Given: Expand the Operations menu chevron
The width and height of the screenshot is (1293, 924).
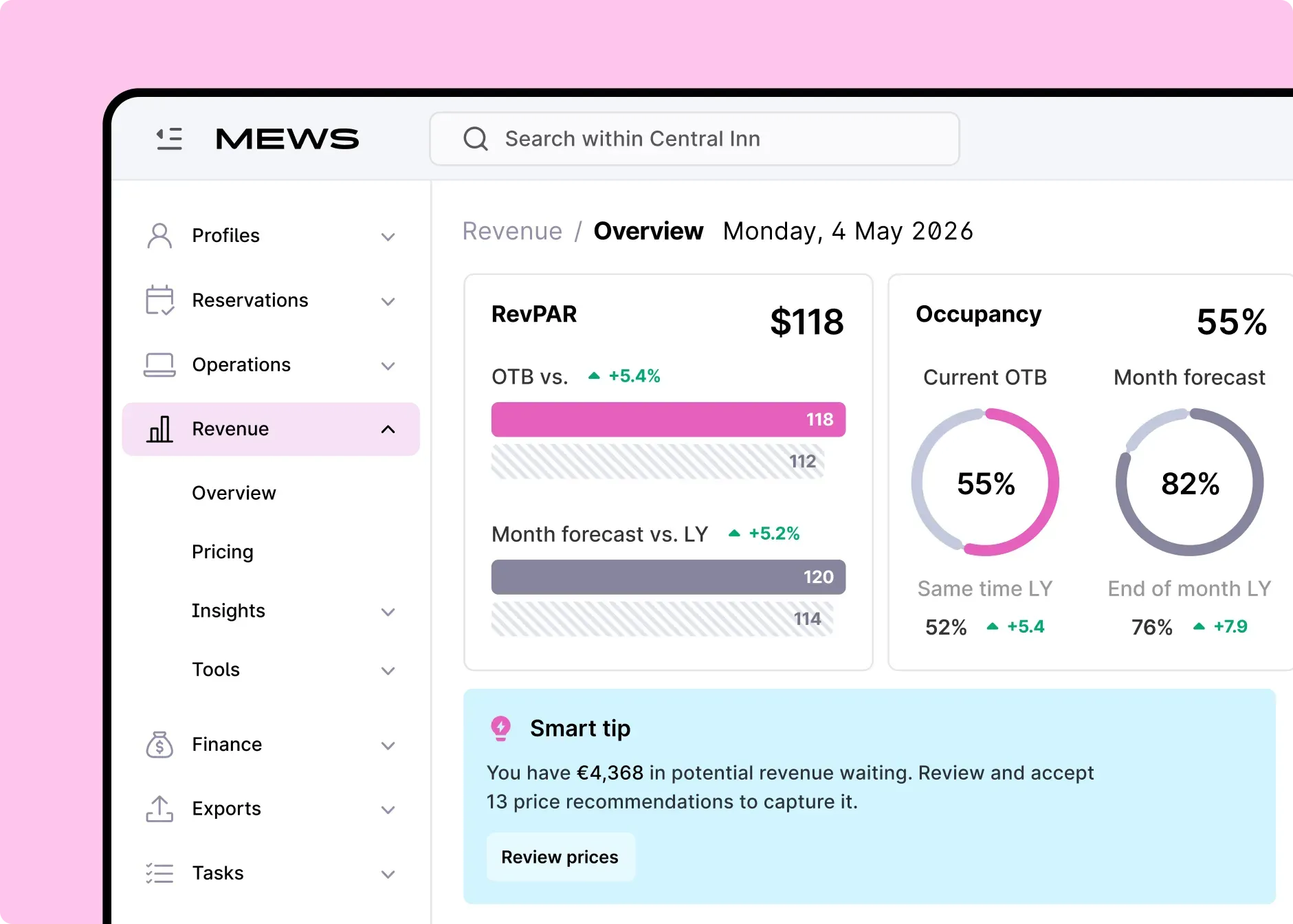Looking at the screenshot, I should (388, 366).
